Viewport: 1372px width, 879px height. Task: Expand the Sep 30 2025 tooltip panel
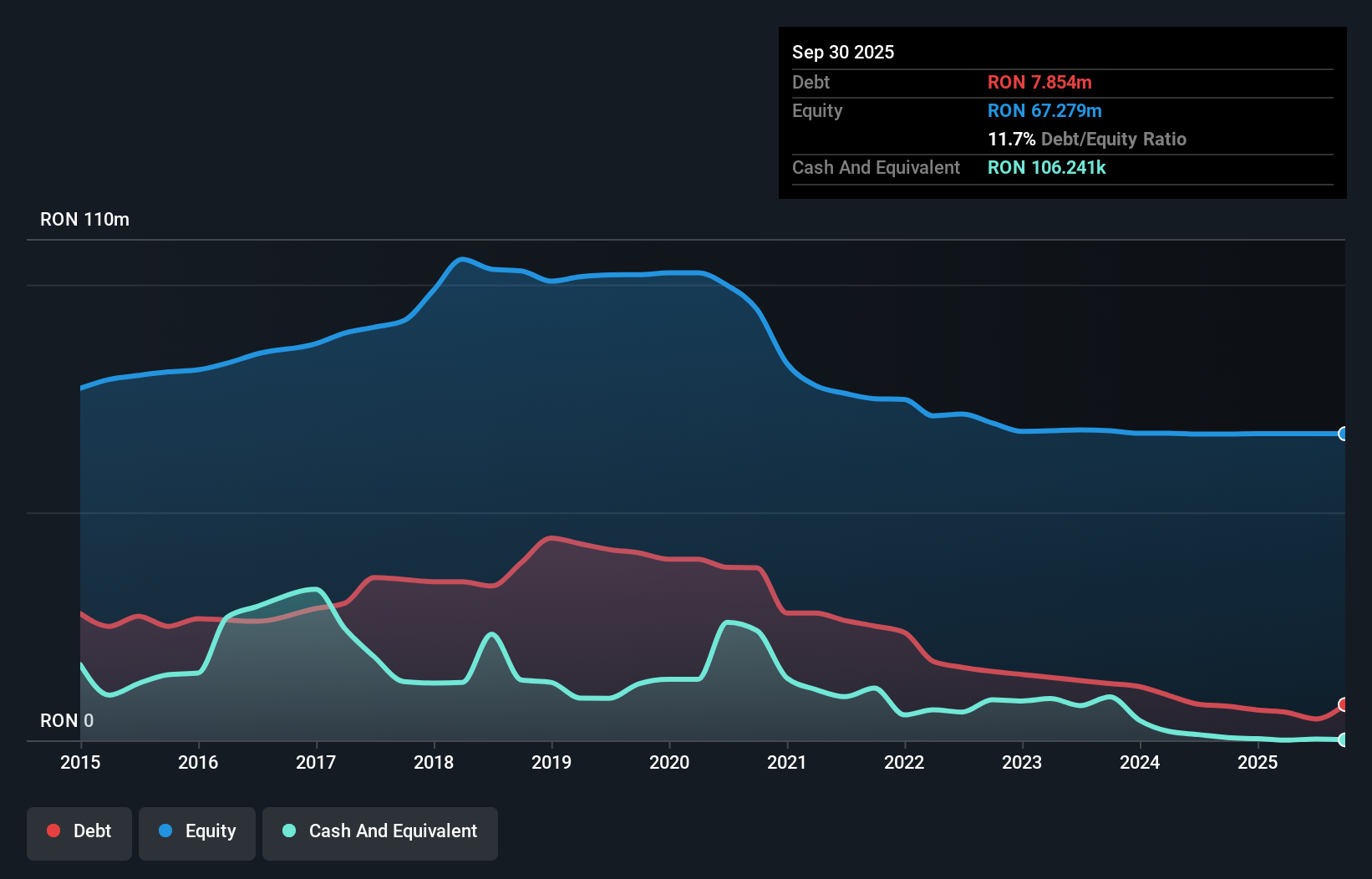pyautogui.click(x=843, y=52)
